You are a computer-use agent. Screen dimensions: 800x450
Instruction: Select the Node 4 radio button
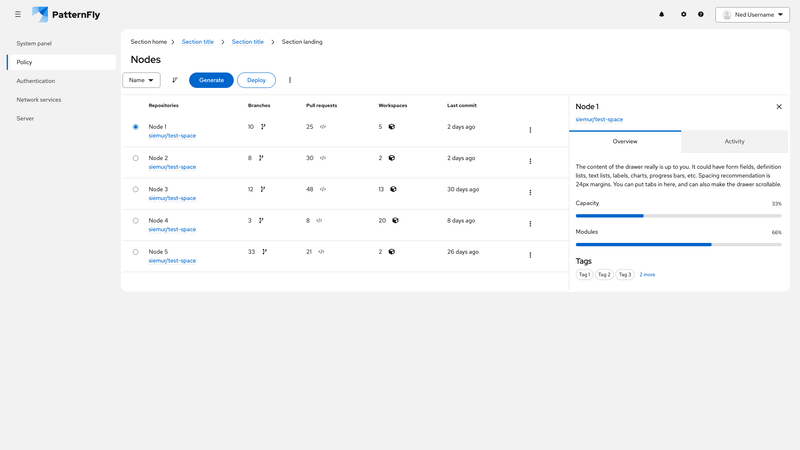pyautogui.click(x=135, y=220)
